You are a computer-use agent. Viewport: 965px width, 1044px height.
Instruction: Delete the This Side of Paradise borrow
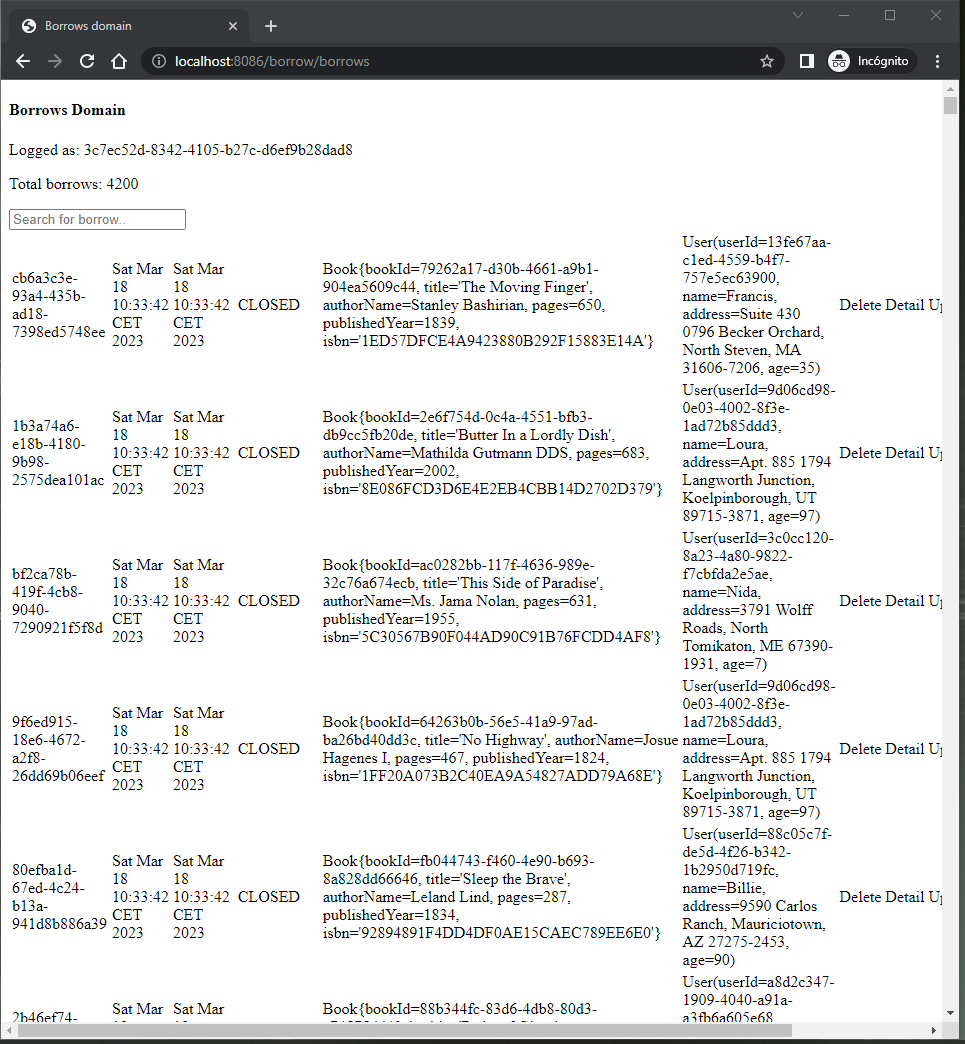859,601
